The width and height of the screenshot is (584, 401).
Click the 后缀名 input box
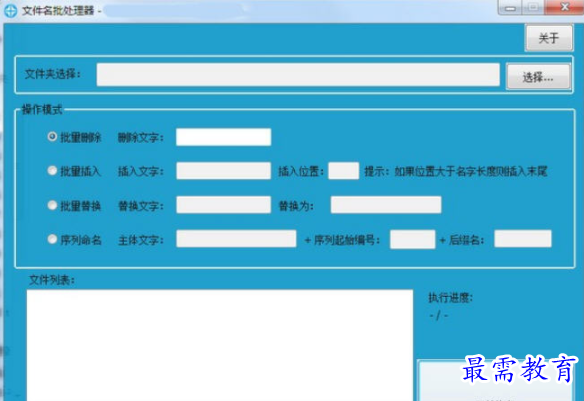pos(523,239)
